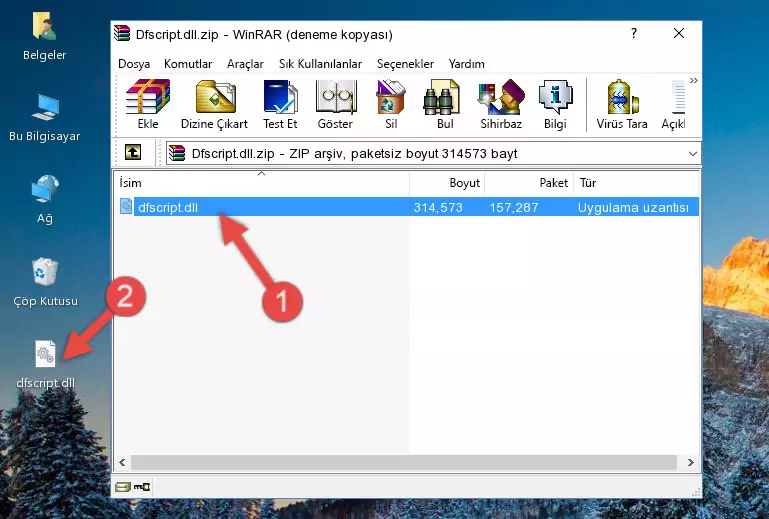Screen dimensions: 769x519
Task: Open the Dosya menu
Action: coord(134,64)
